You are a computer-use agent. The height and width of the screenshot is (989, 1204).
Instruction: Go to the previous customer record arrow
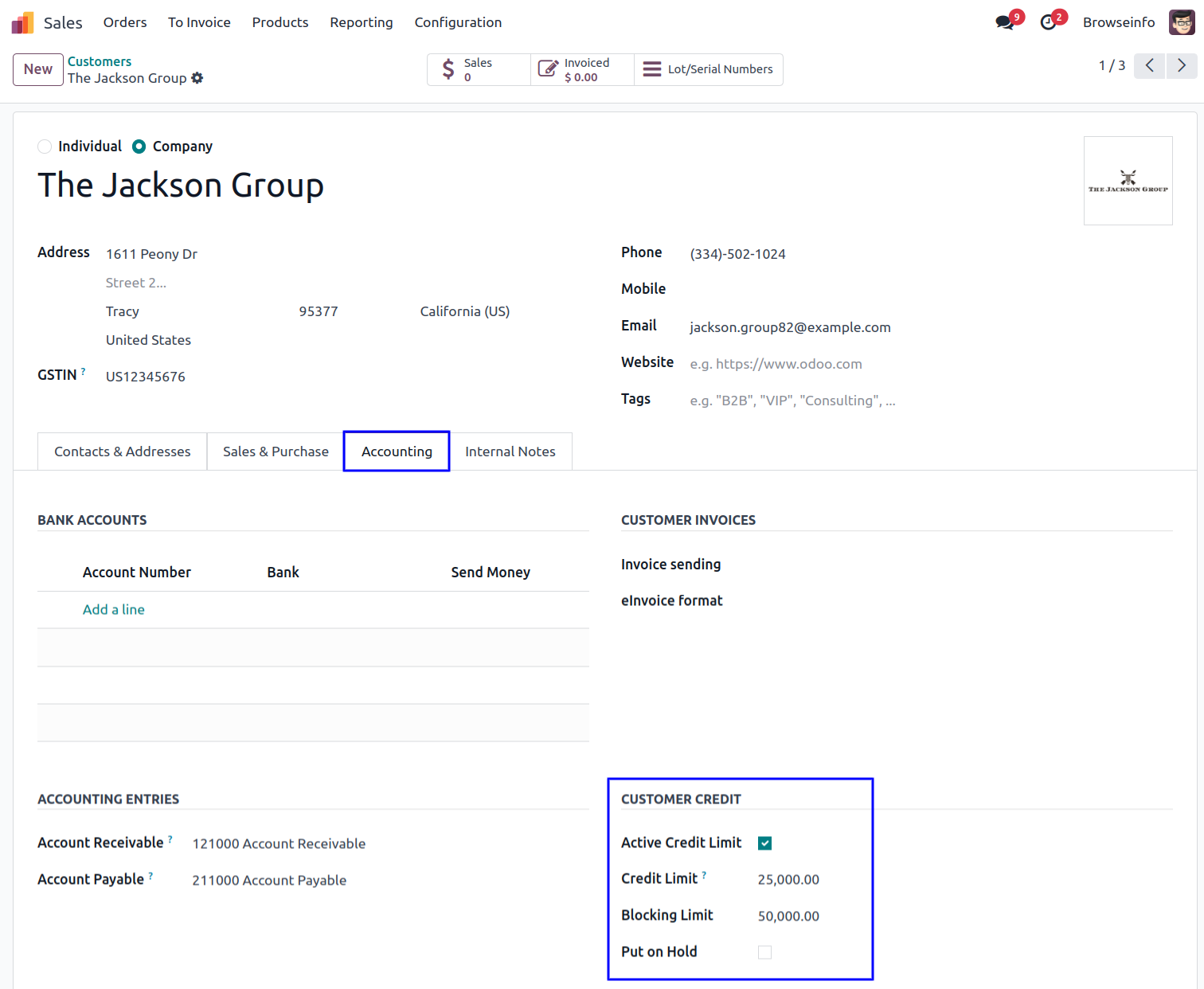pos(1149,65)
